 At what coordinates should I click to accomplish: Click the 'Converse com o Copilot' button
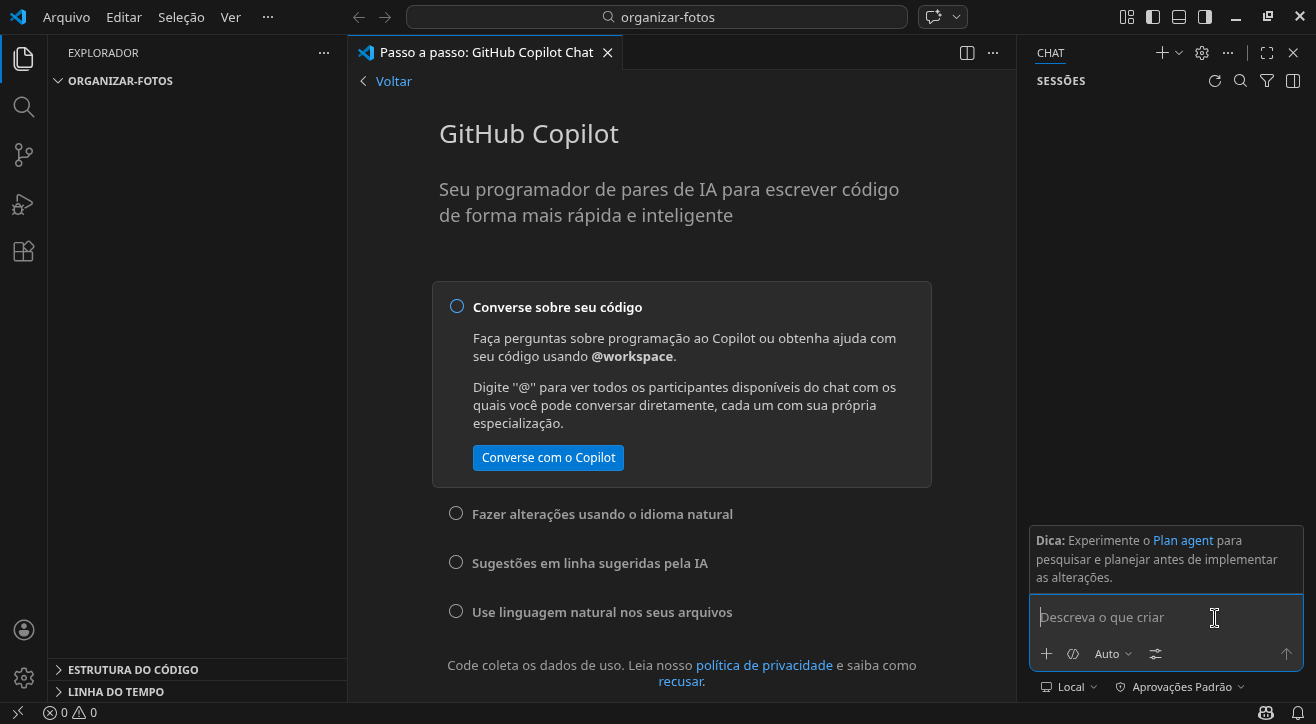click(548, 458)
